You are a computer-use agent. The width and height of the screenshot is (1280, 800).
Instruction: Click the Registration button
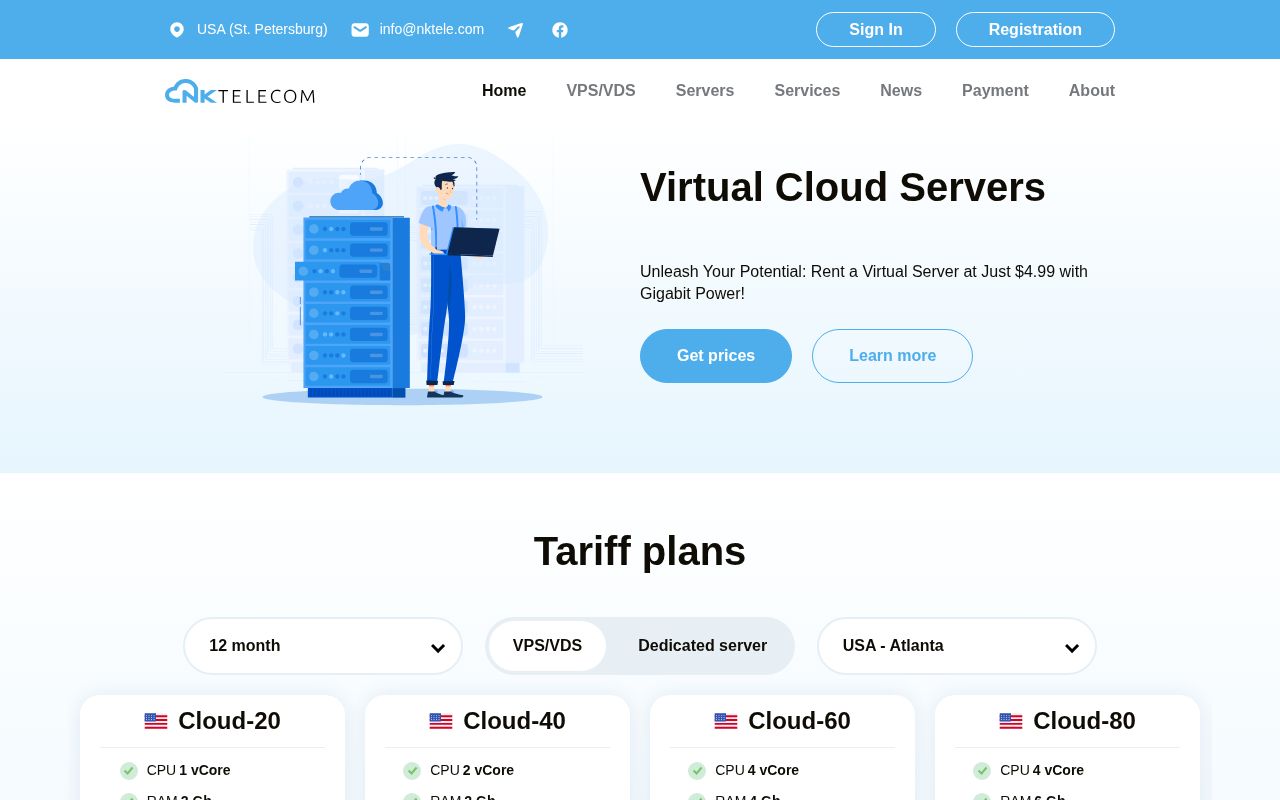tap(1035, 30)
